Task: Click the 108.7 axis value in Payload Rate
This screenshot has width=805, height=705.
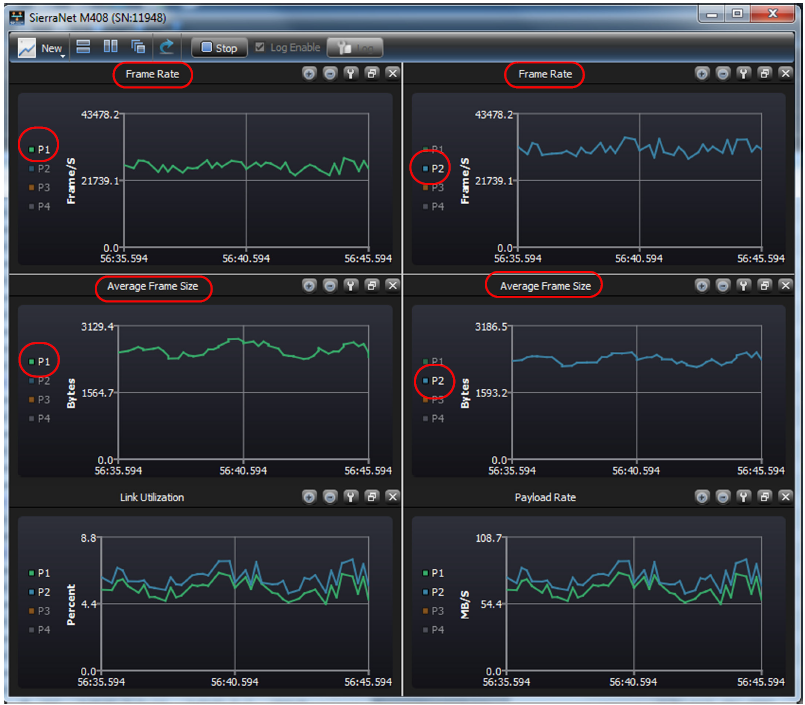Action: pyautogui.click(x=488, y=538)
